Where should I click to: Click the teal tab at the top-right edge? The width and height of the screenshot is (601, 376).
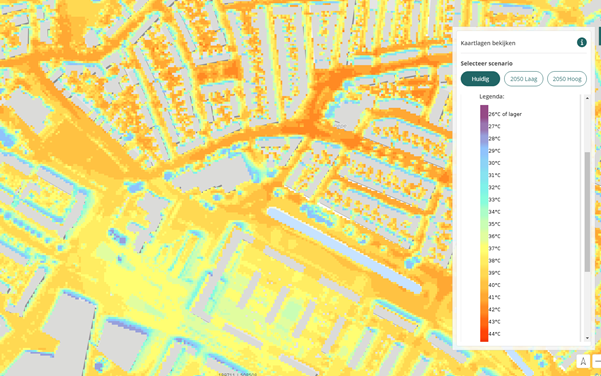[x=599, y=36]
